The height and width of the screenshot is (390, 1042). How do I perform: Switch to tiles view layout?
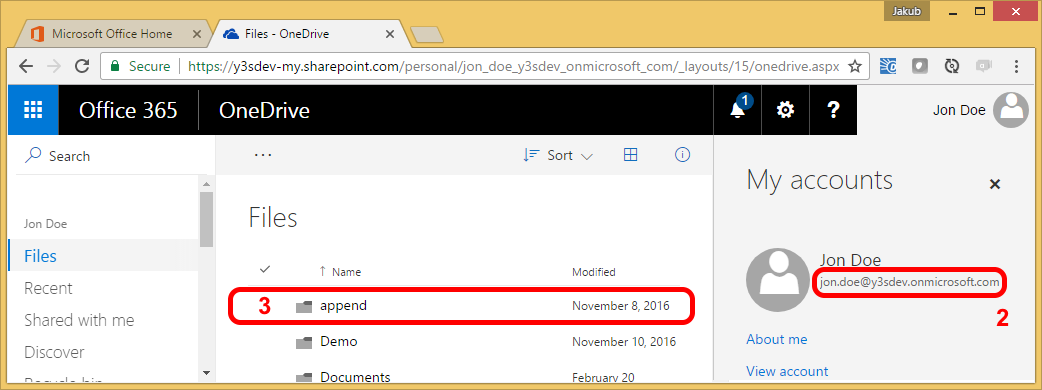(x=631, y=155)
